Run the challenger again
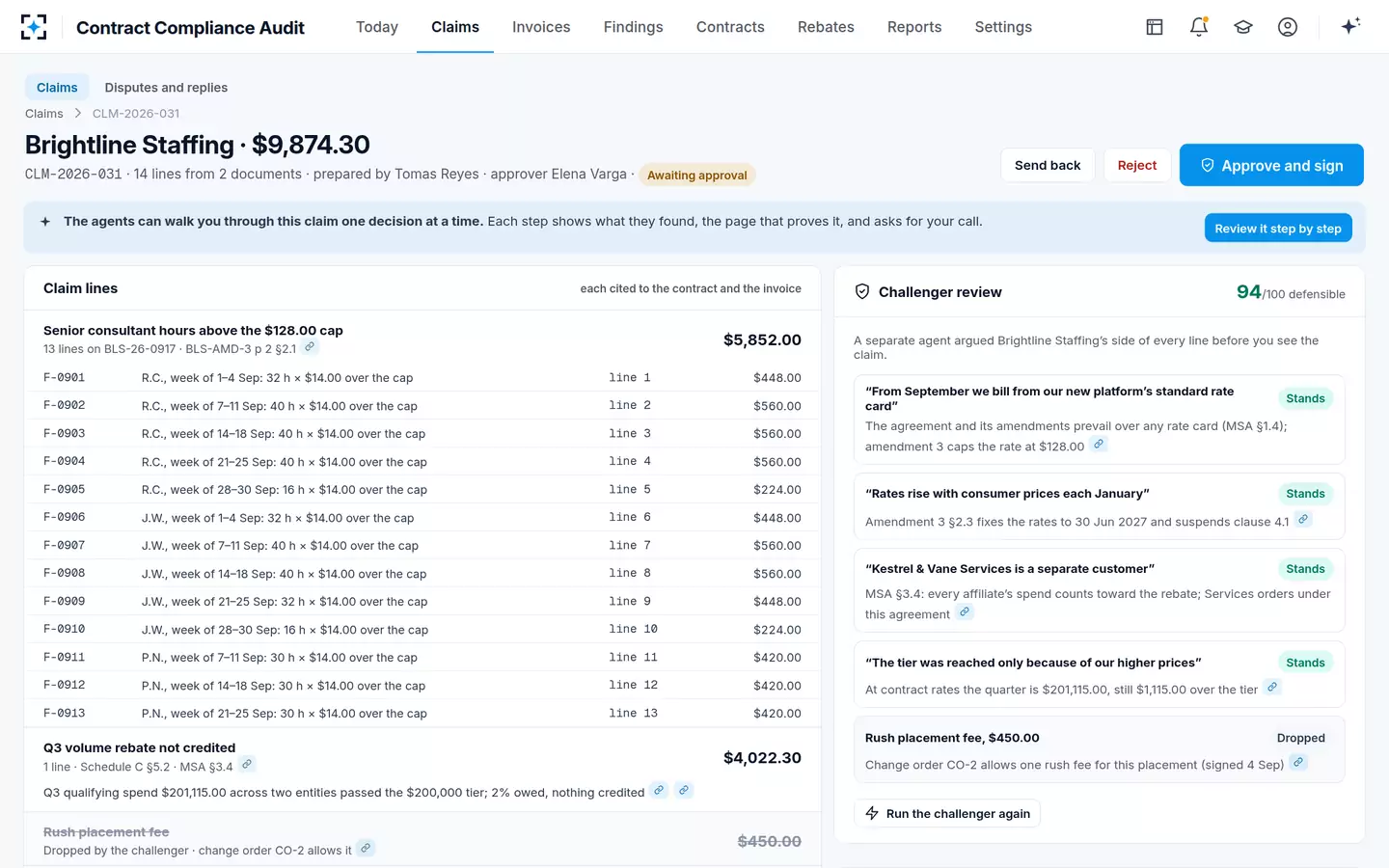 point(947,814)
